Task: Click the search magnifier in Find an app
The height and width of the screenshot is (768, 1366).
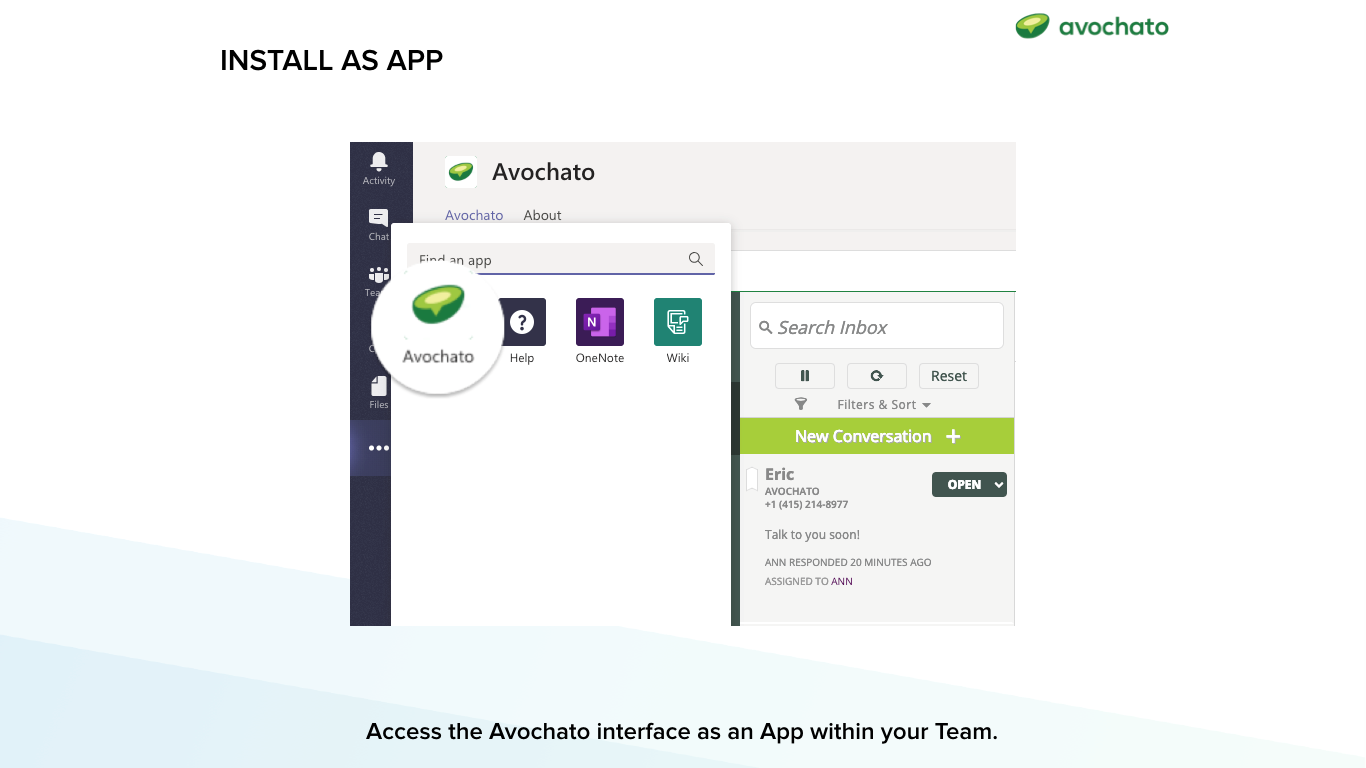Action: coord(696,259)
